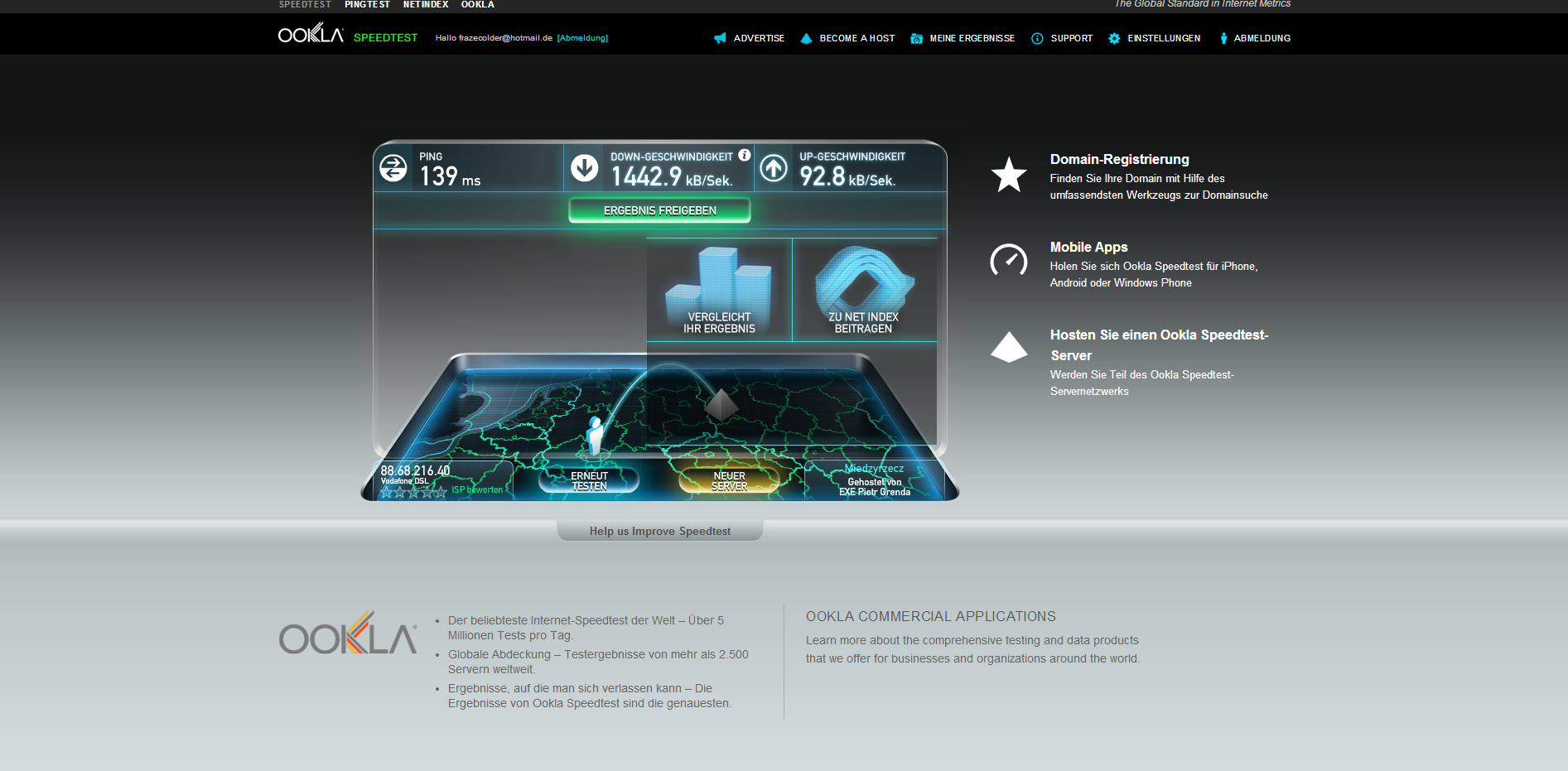Click the Meine Ergebnisse camera icon
This screenshot has width=1568, height=771.
click(916, 38)
